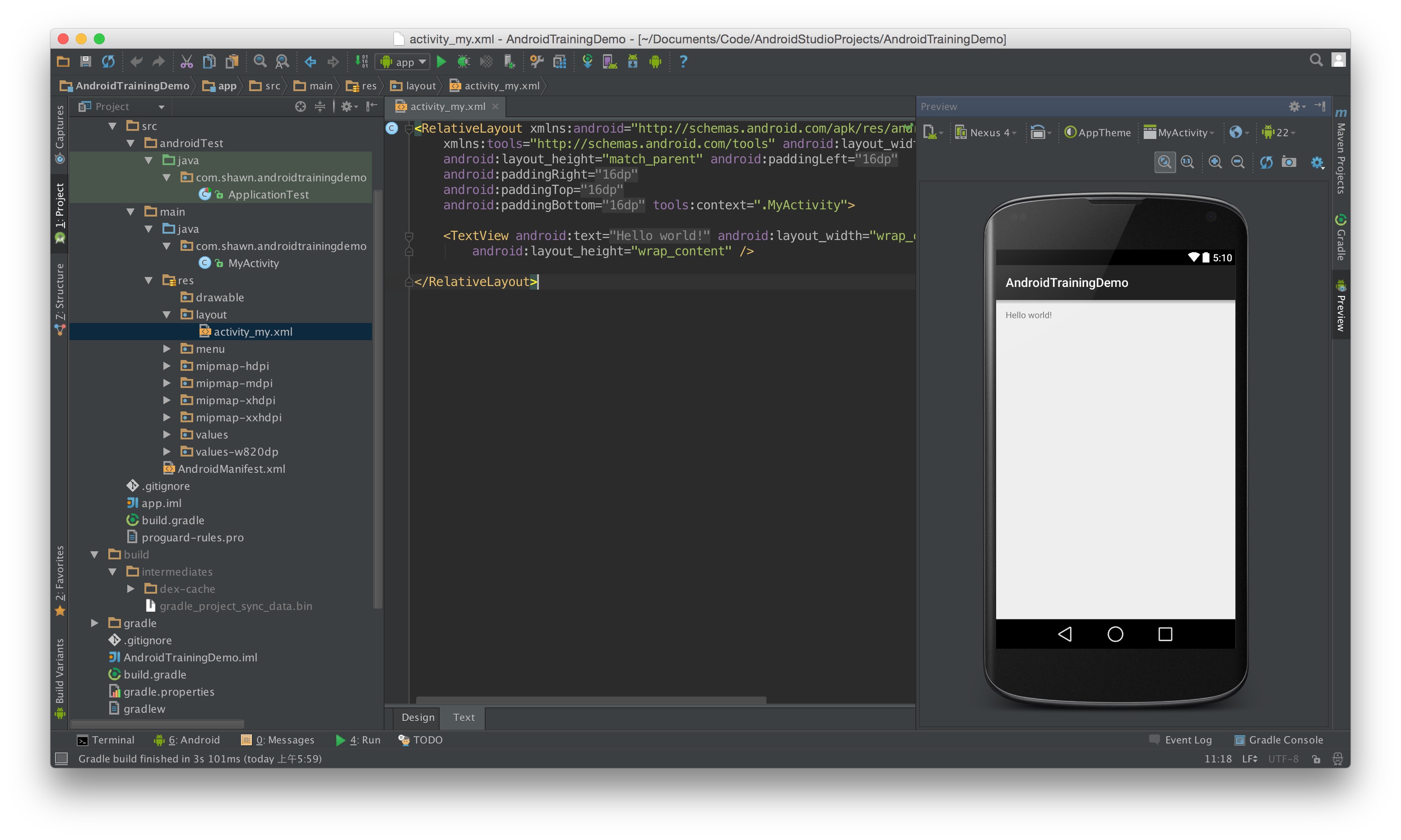
Task: Open the Nexus 4 device dropdown
Action: (986, 133)
